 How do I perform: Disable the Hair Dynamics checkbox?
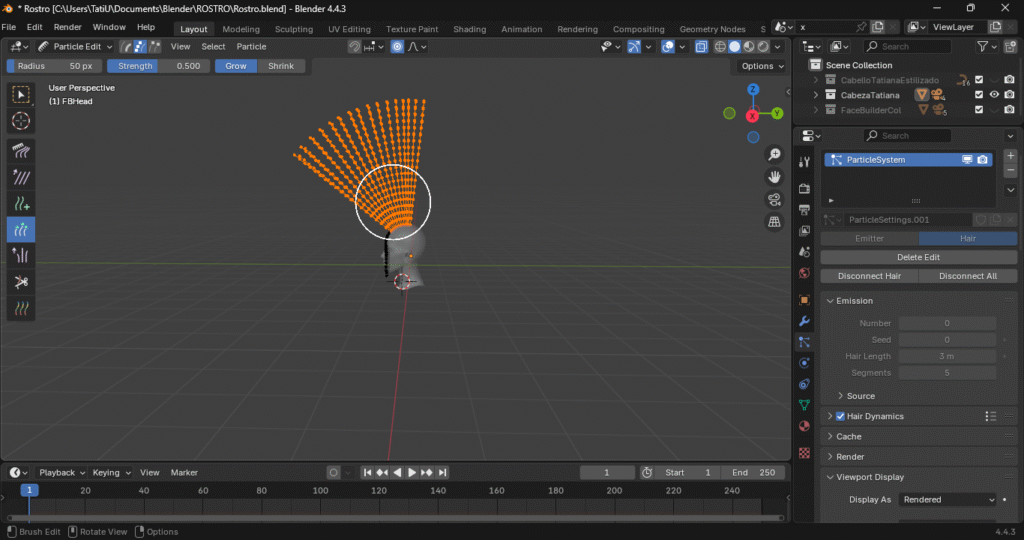point(840,416)
